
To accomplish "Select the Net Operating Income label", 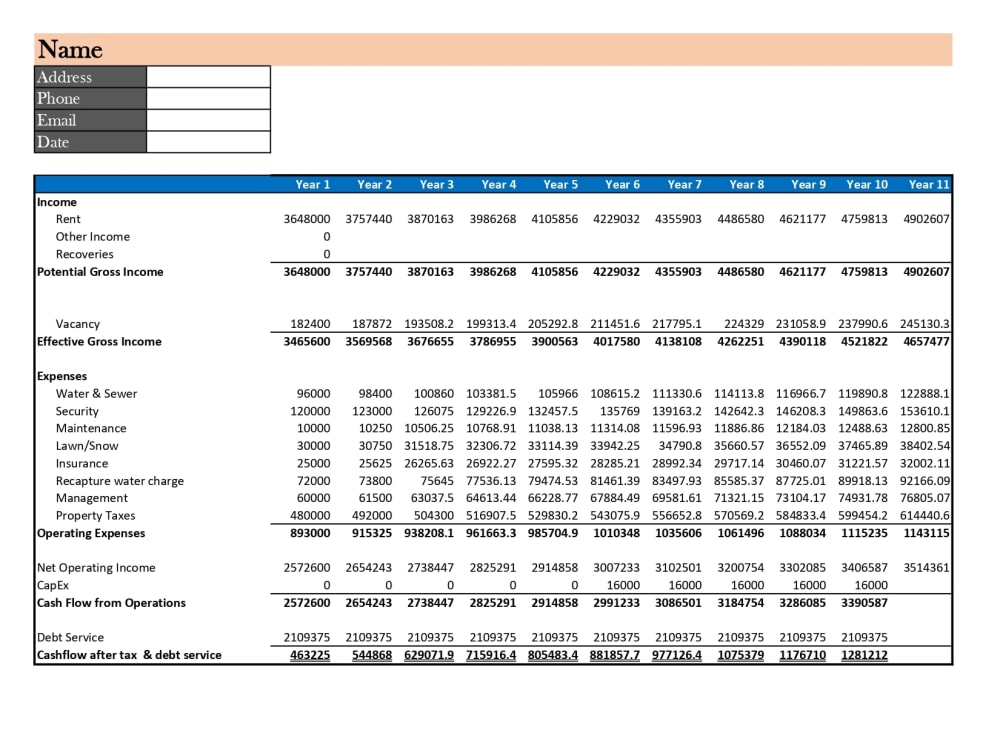I will (x=96, y=568).
